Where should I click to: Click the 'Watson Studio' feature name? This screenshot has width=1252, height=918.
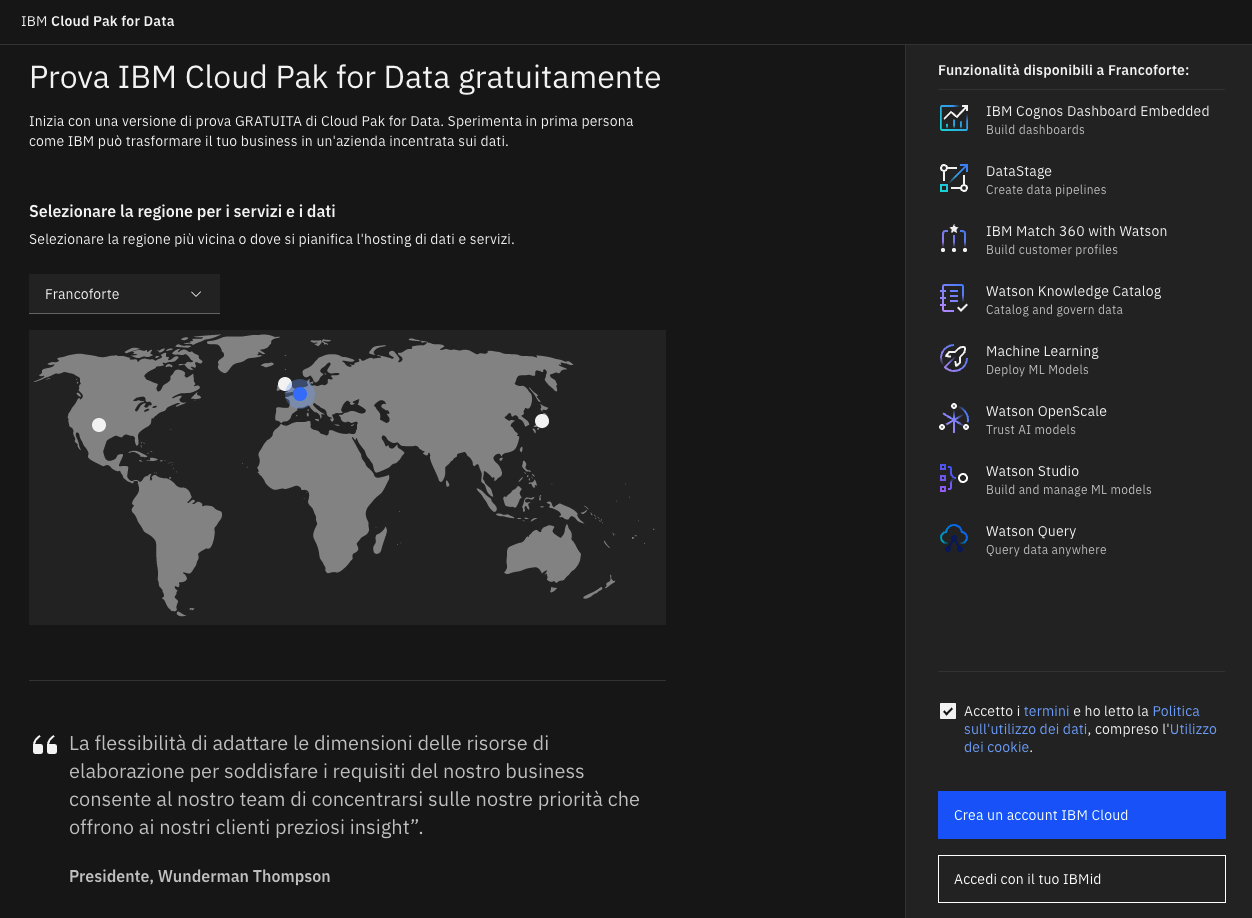pyautogui.click(x=1032, y=471)
